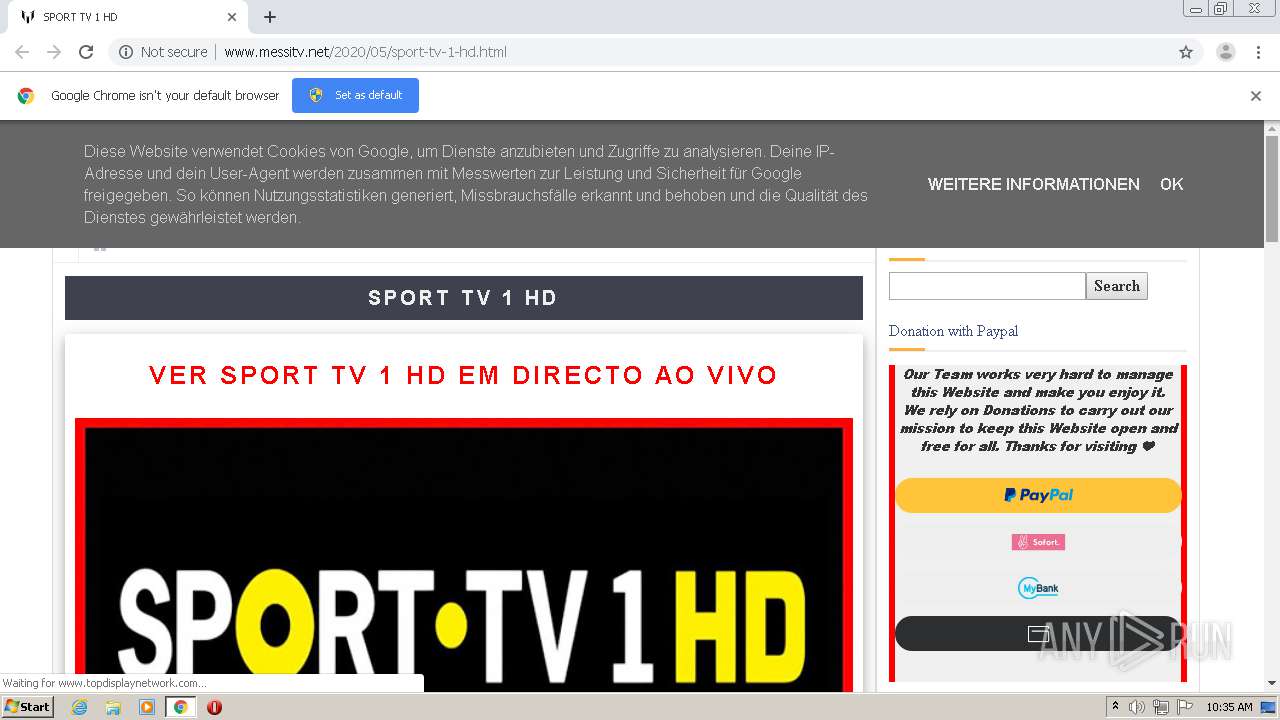Choose Sofort payment option
1280x720 pixels.
coord(1038,542)
